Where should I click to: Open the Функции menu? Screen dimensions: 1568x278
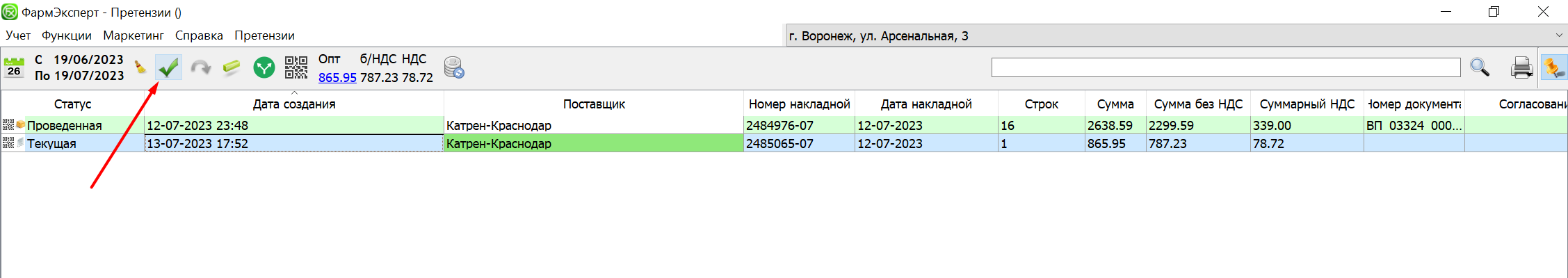pos(66,35)
